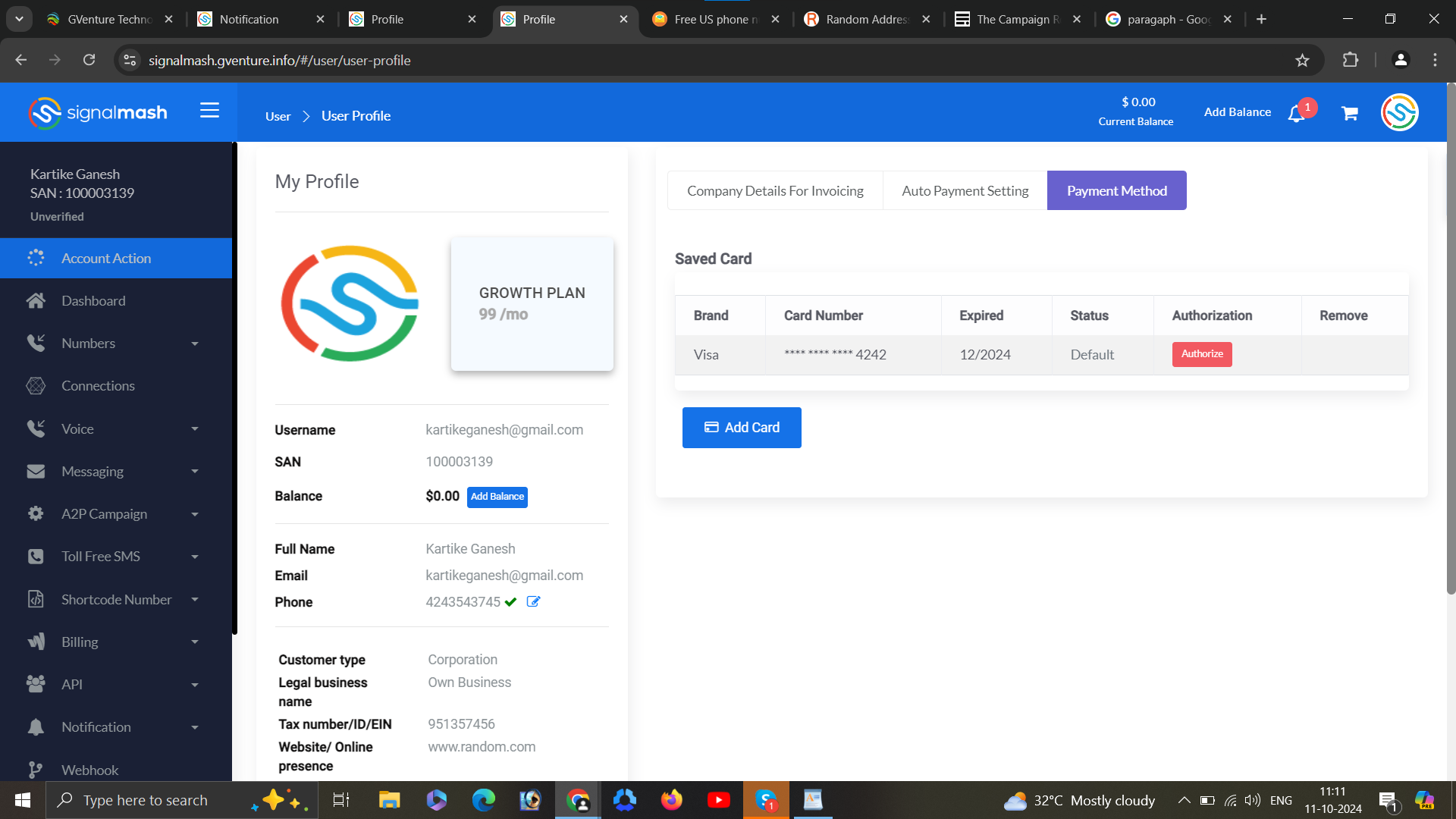Click the Messaging envelope icon
The width and height of the screenshot is (1456, 819).
[x=36, y=472]
